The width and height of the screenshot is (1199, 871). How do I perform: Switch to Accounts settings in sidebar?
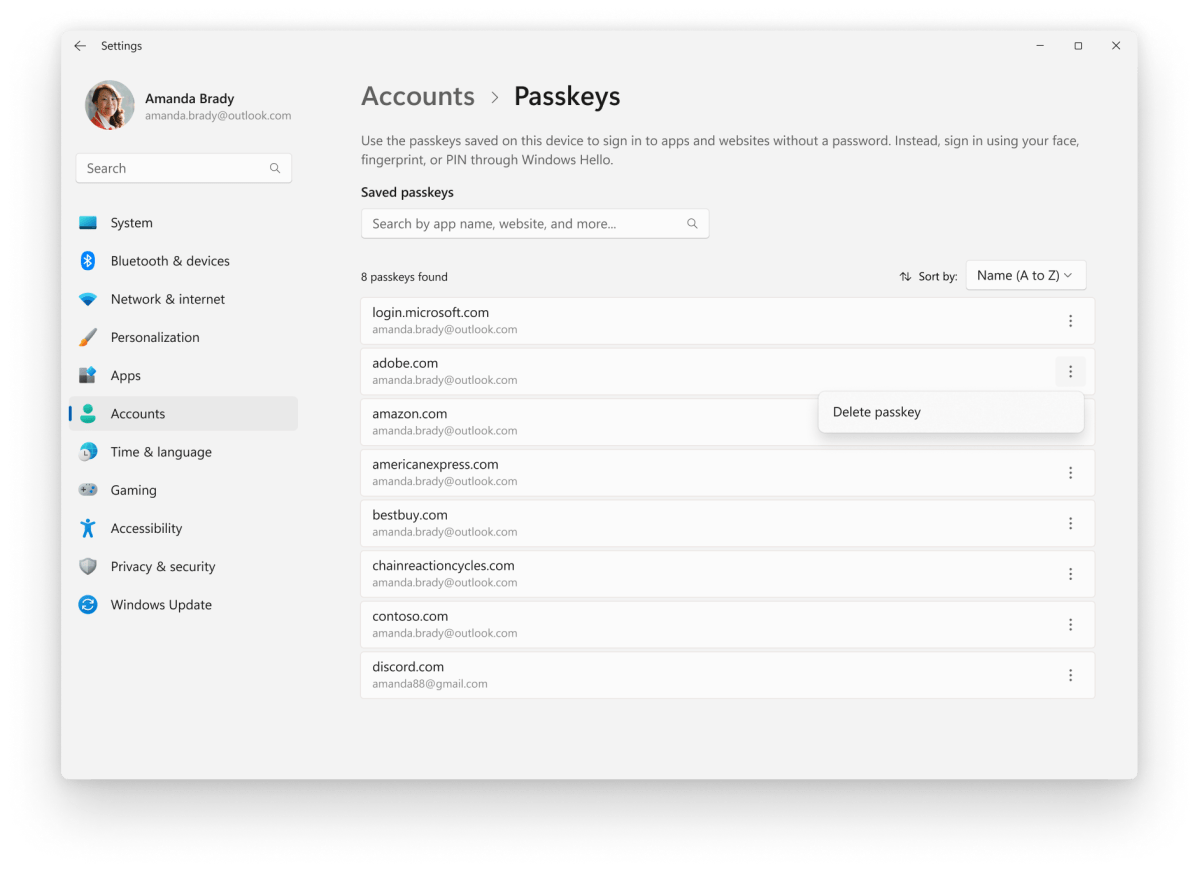137,413
